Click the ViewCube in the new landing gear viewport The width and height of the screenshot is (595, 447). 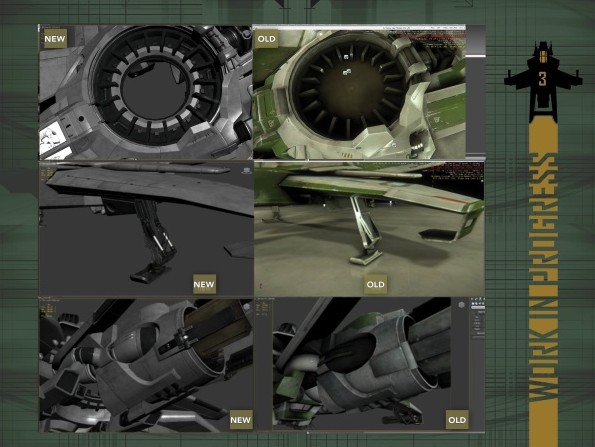[x=247, y=170]
